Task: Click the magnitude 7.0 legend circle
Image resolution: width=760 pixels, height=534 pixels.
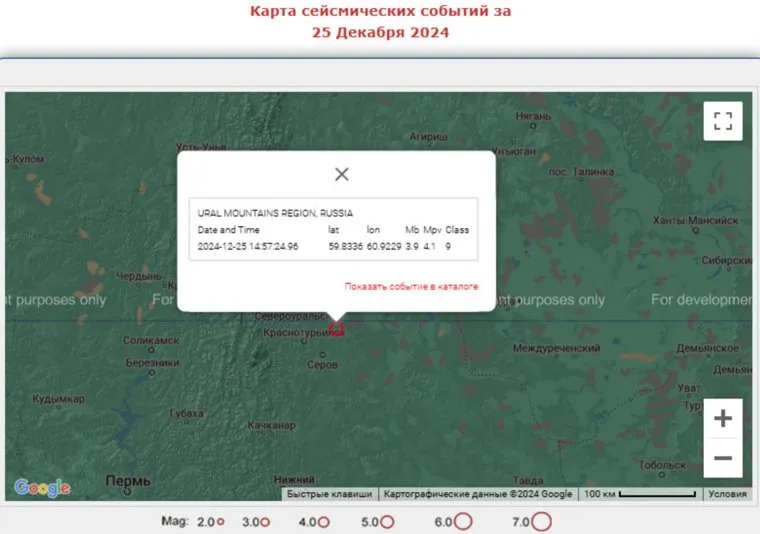Action: point(541,522)
